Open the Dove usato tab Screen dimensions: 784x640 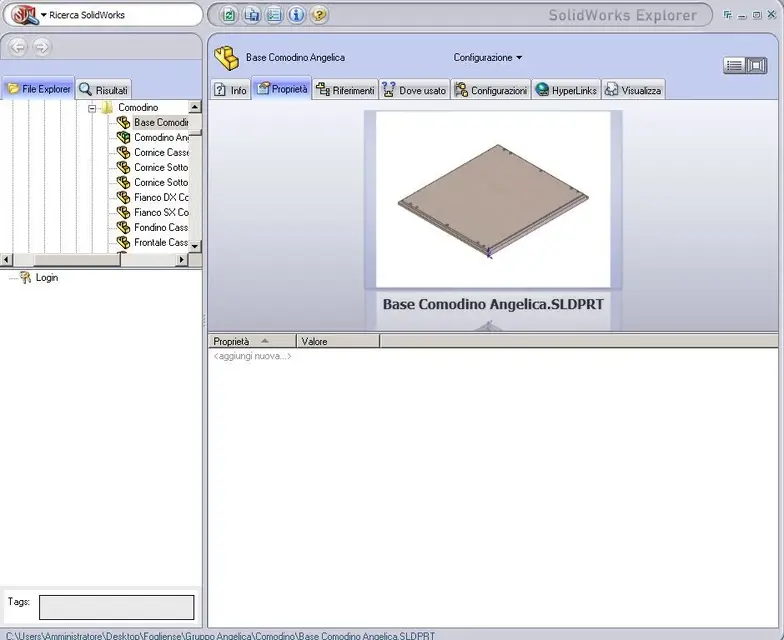pos(414,90)
